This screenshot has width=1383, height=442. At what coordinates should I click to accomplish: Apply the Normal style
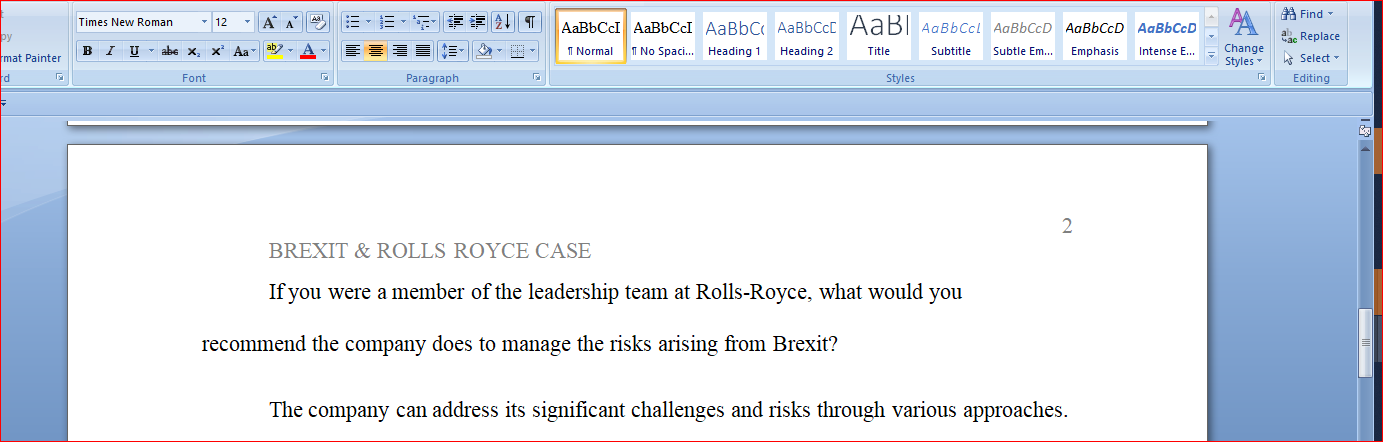pyautogui.click(x=591, y=36)
